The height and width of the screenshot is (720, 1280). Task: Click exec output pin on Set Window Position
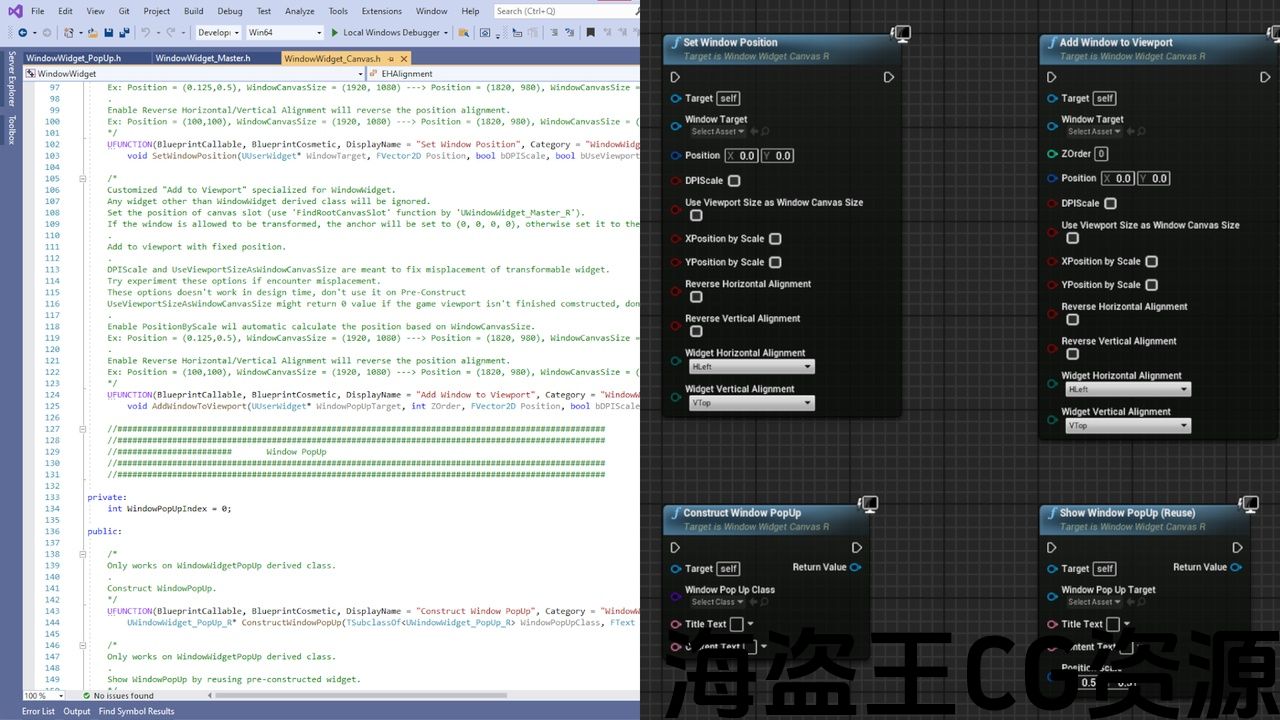coord(888,77)
